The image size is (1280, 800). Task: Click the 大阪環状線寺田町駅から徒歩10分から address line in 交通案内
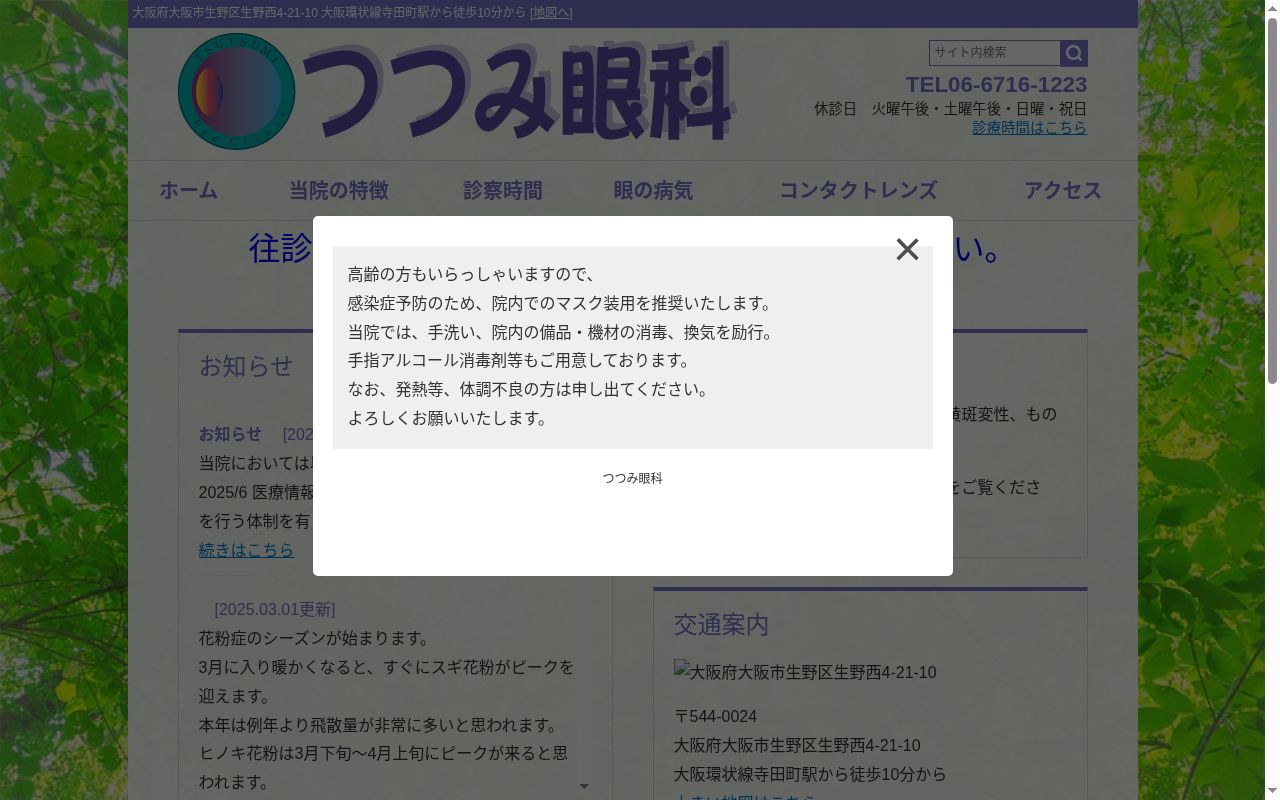pos(810,775)
